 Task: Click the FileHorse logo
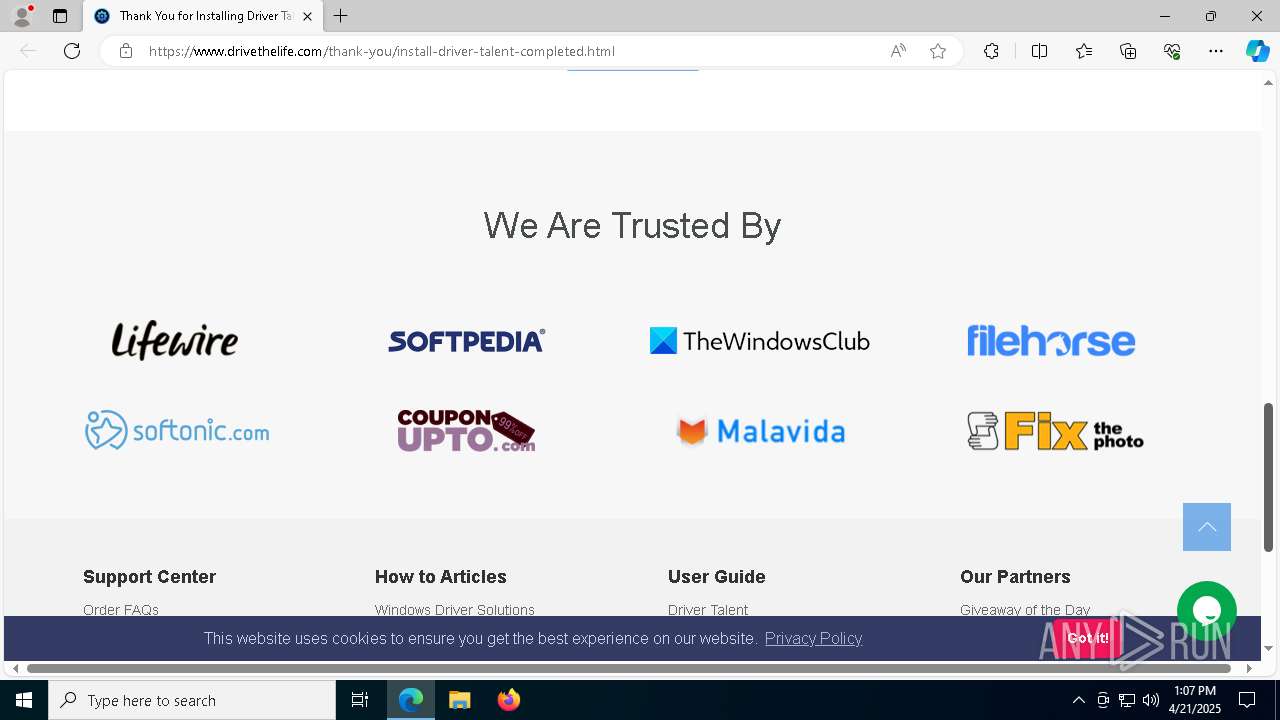point(1051,341)
